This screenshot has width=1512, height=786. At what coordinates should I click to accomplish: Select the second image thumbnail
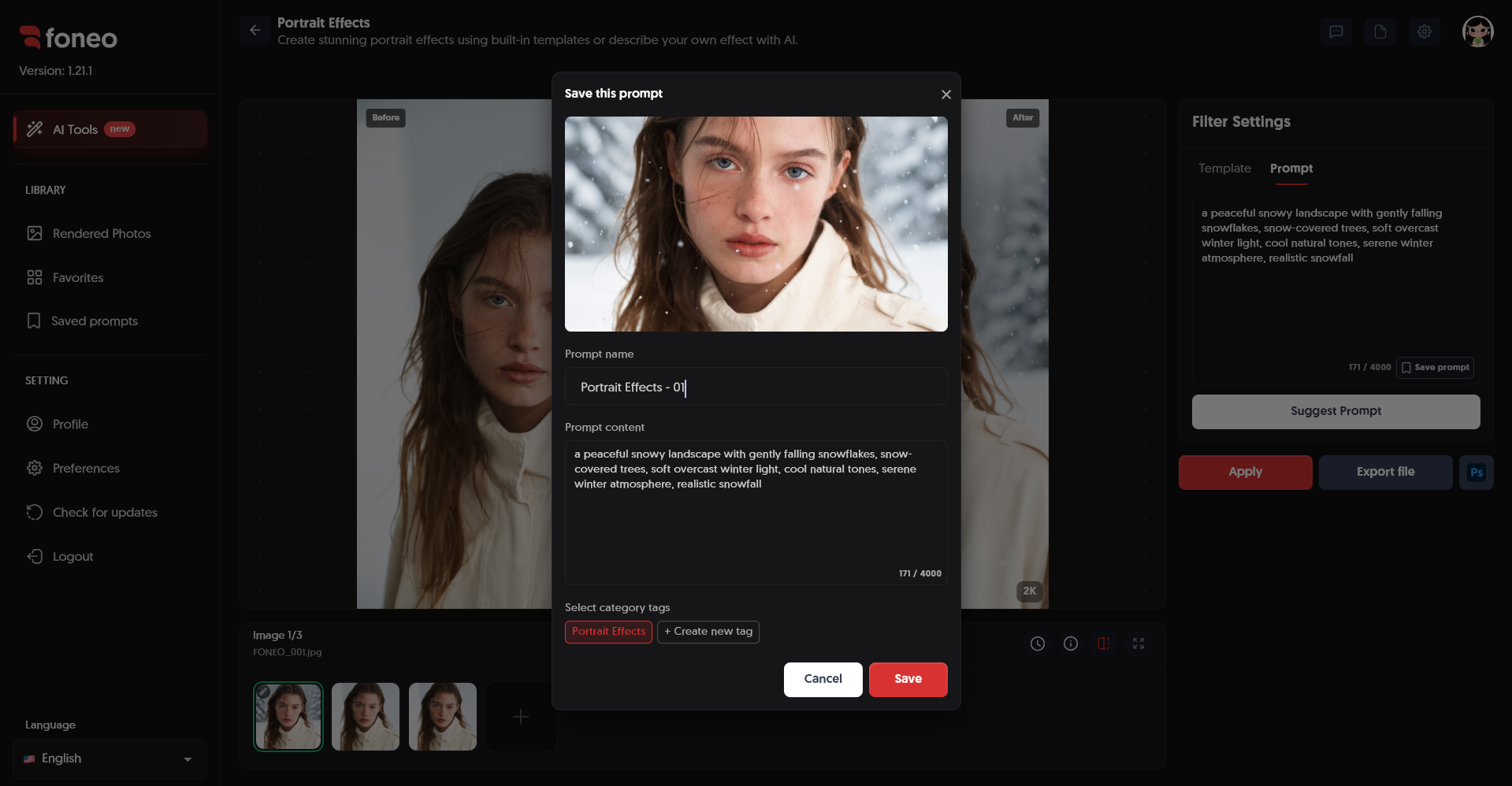(x=366, y=717)
